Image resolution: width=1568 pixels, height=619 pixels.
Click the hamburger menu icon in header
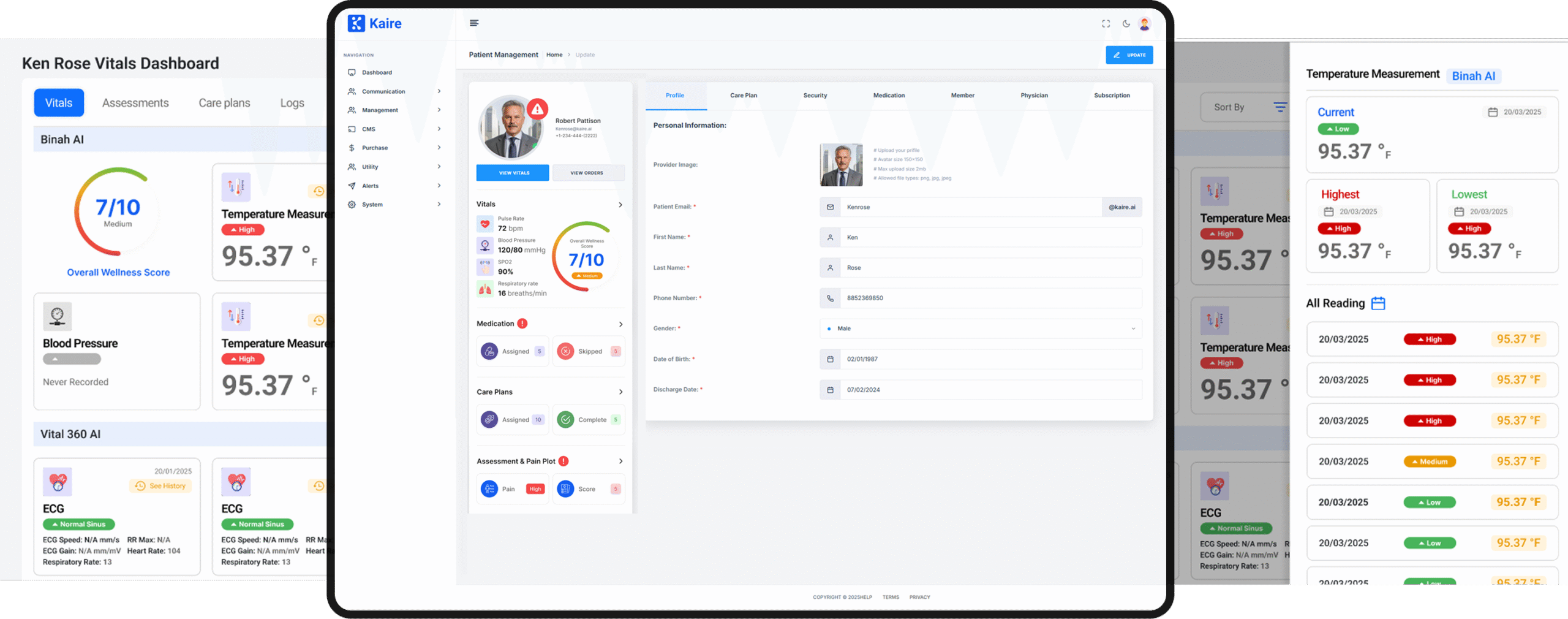(x=473, y=23)
